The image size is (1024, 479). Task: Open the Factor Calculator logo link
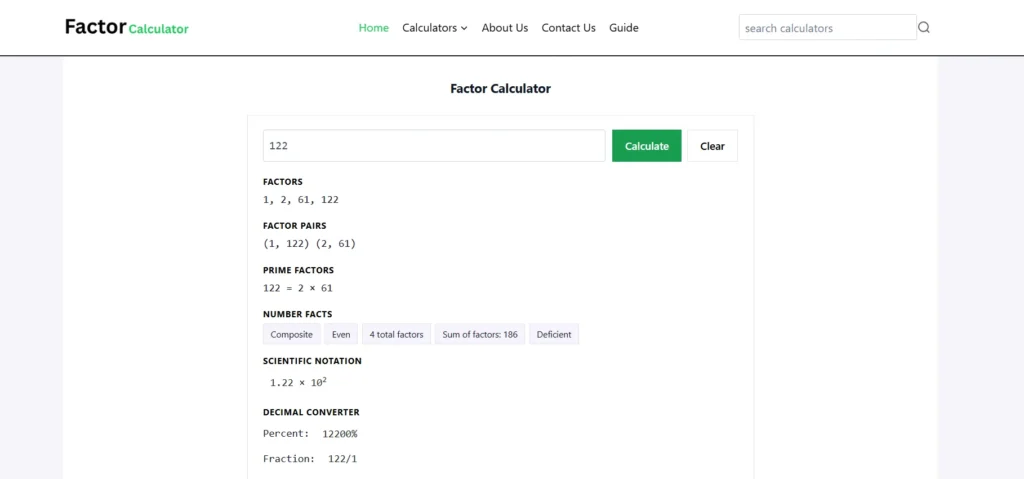click(x=127, y=27)
